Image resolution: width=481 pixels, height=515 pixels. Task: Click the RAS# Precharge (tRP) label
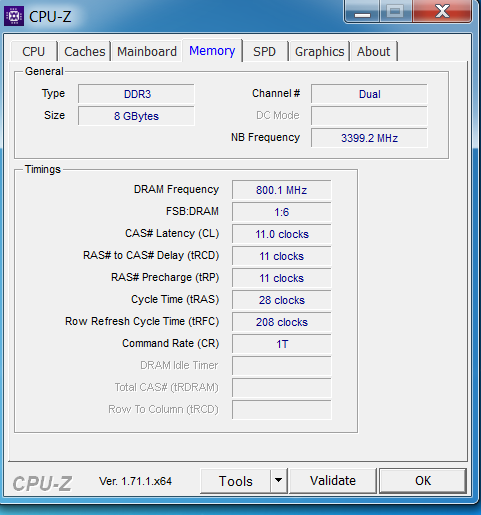165,277
